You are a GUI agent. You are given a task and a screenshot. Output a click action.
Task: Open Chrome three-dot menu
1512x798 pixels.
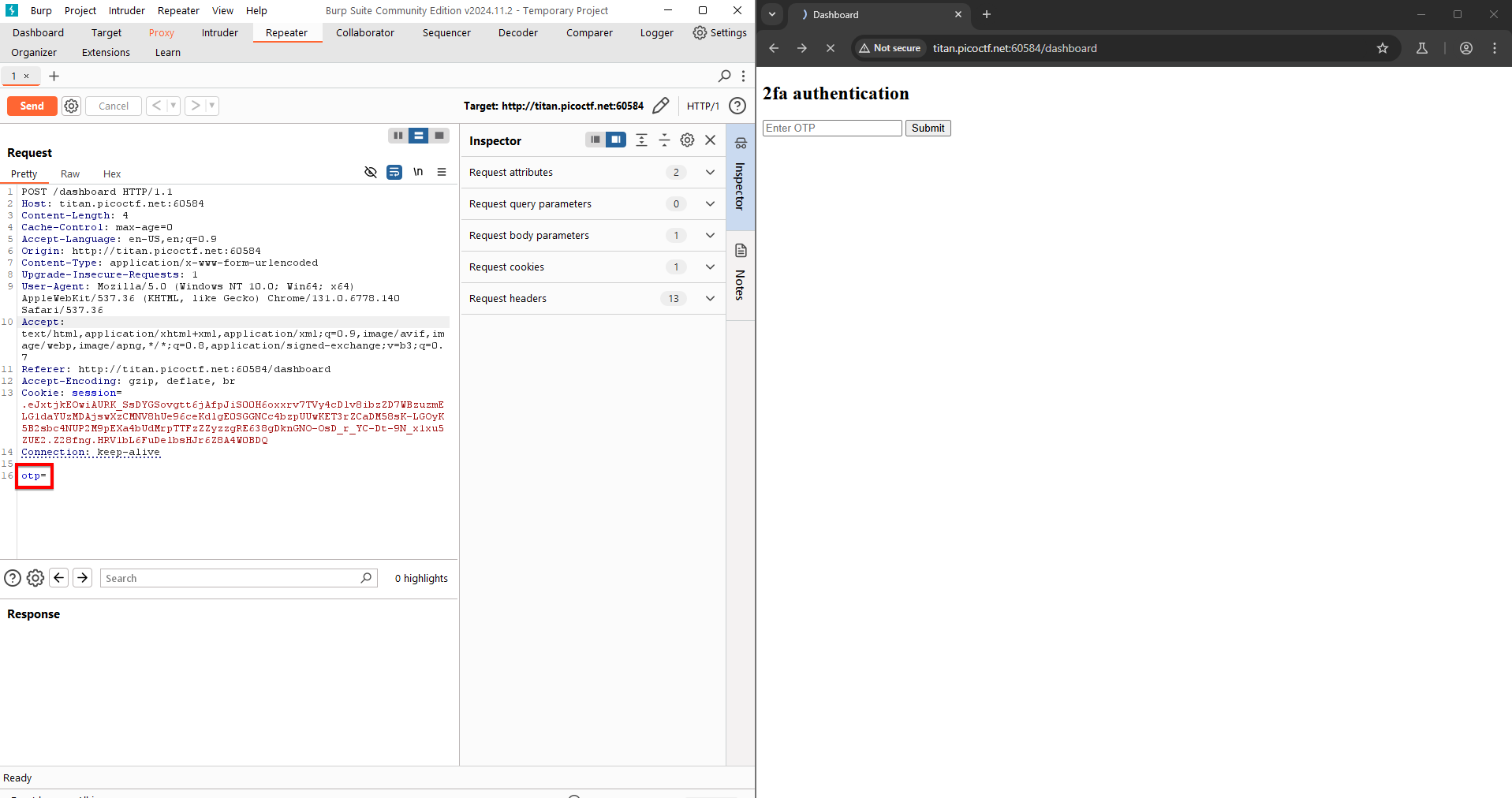click(1495, 48)
